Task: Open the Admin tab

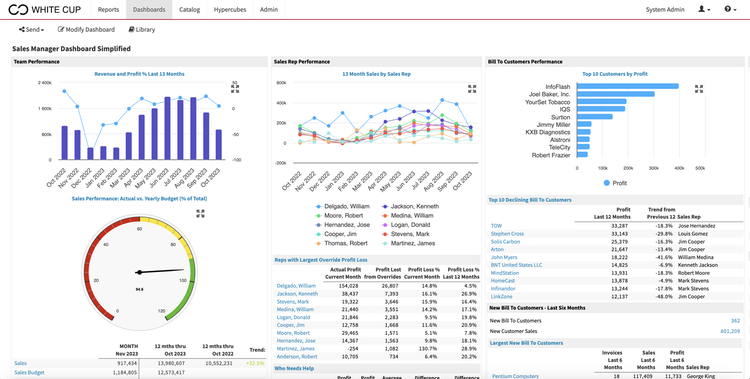Action: coord(269,10)
